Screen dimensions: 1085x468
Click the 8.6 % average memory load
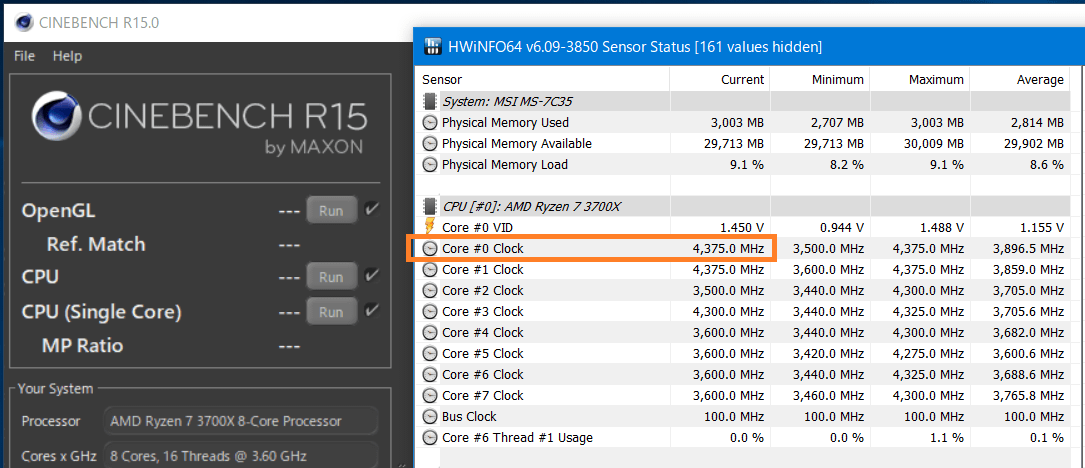(x=1046, y=165)
